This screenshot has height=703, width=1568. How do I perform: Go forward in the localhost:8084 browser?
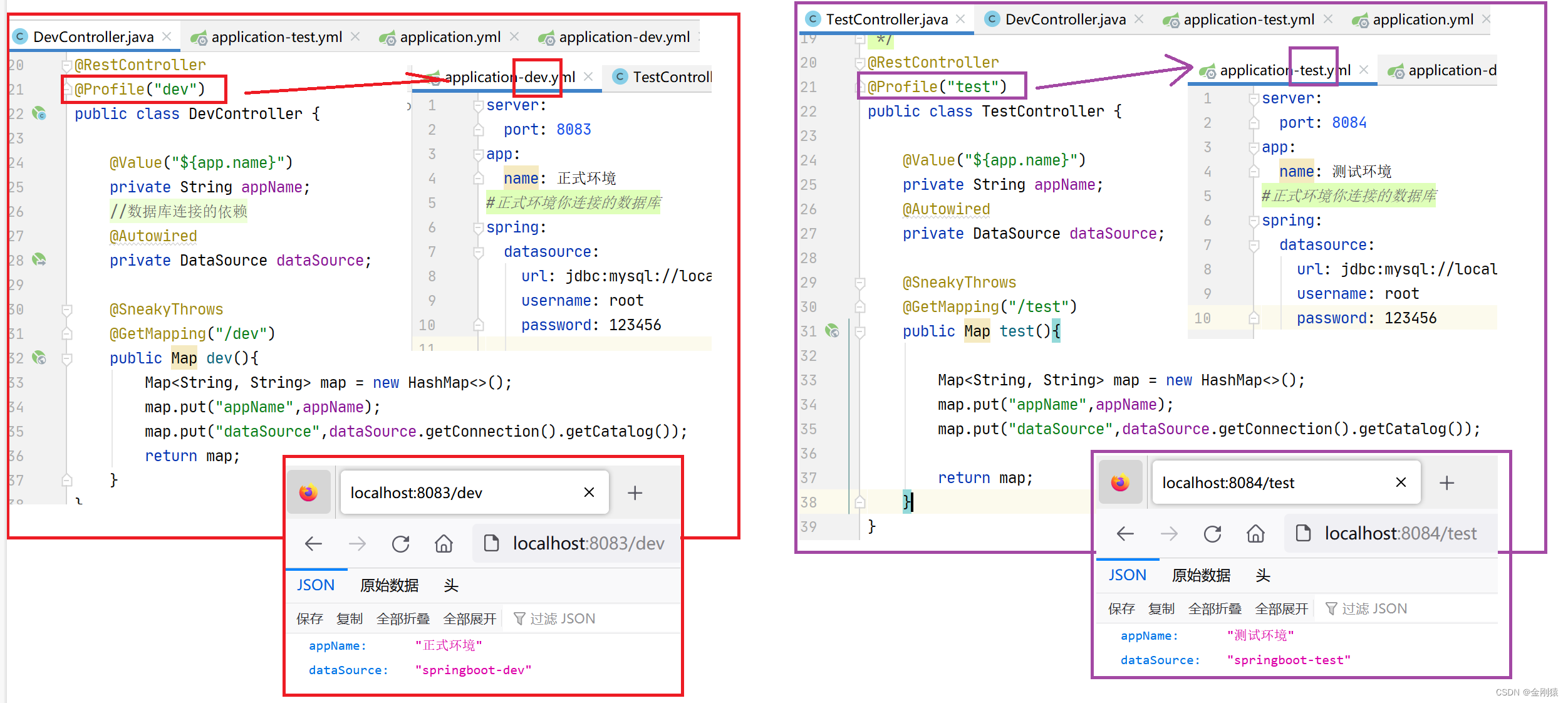pyautogui.click(x=1169, y=533)
